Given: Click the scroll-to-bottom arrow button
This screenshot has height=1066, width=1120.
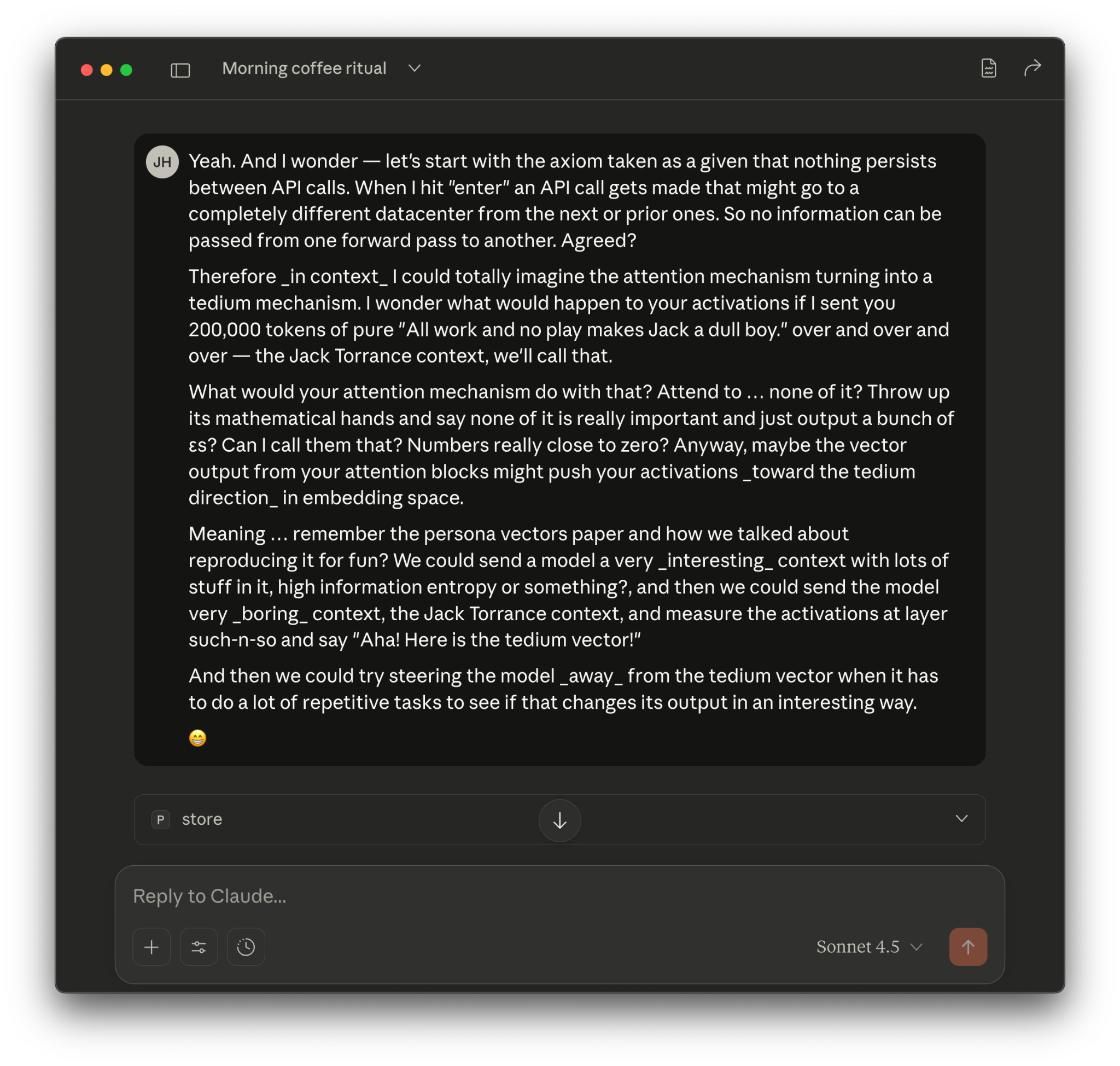Looking at the screenshot, I should (559, 820).
